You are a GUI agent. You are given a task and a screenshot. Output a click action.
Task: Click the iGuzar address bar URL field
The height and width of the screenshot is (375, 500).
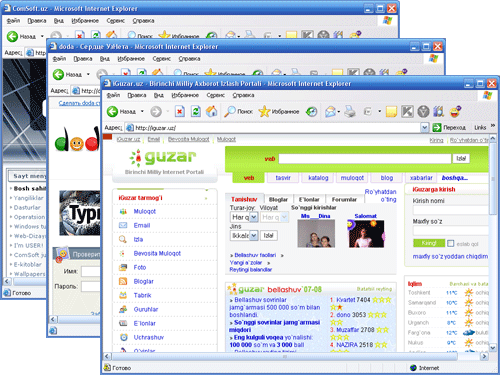tap(273, 128)
